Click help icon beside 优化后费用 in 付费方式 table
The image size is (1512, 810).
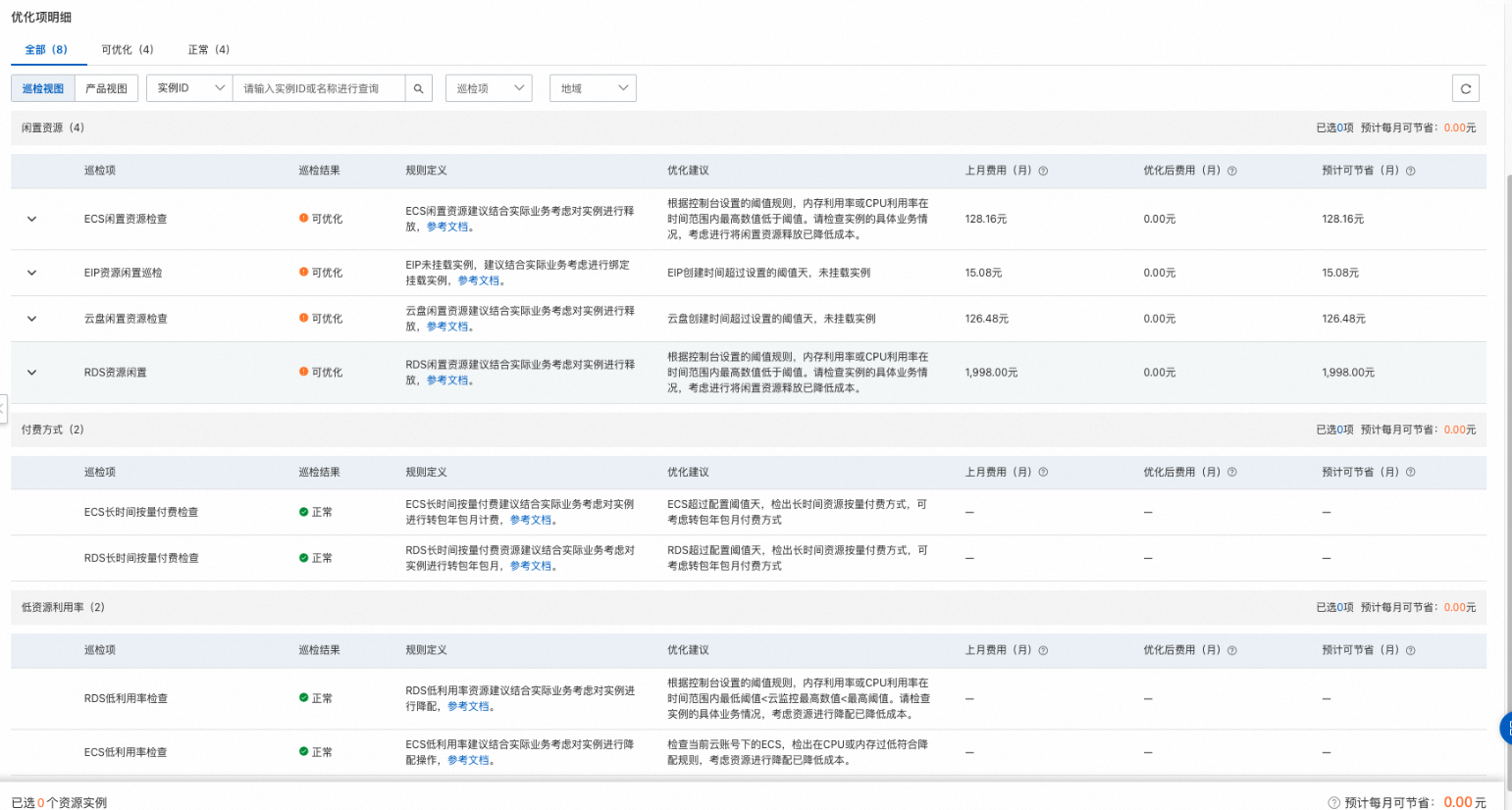1231,473
